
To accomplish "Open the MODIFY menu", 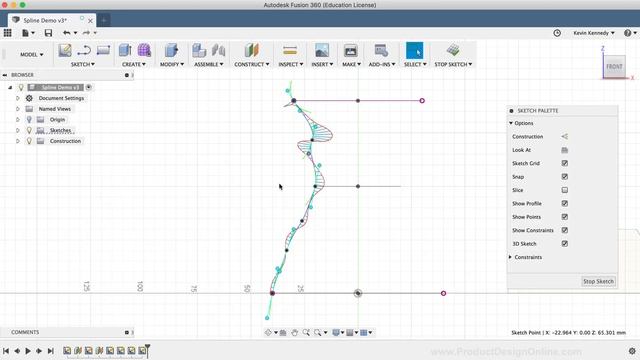I will point(172,64).
